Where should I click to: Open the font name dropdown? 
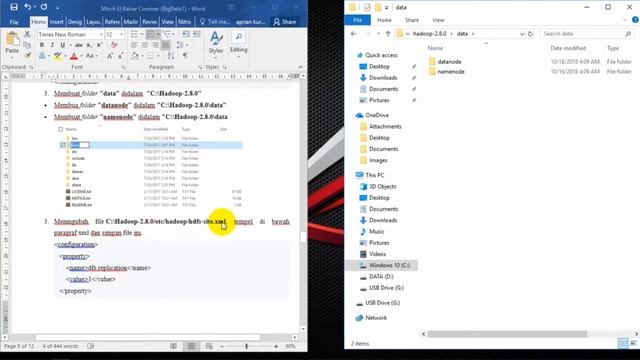(101, 34)
